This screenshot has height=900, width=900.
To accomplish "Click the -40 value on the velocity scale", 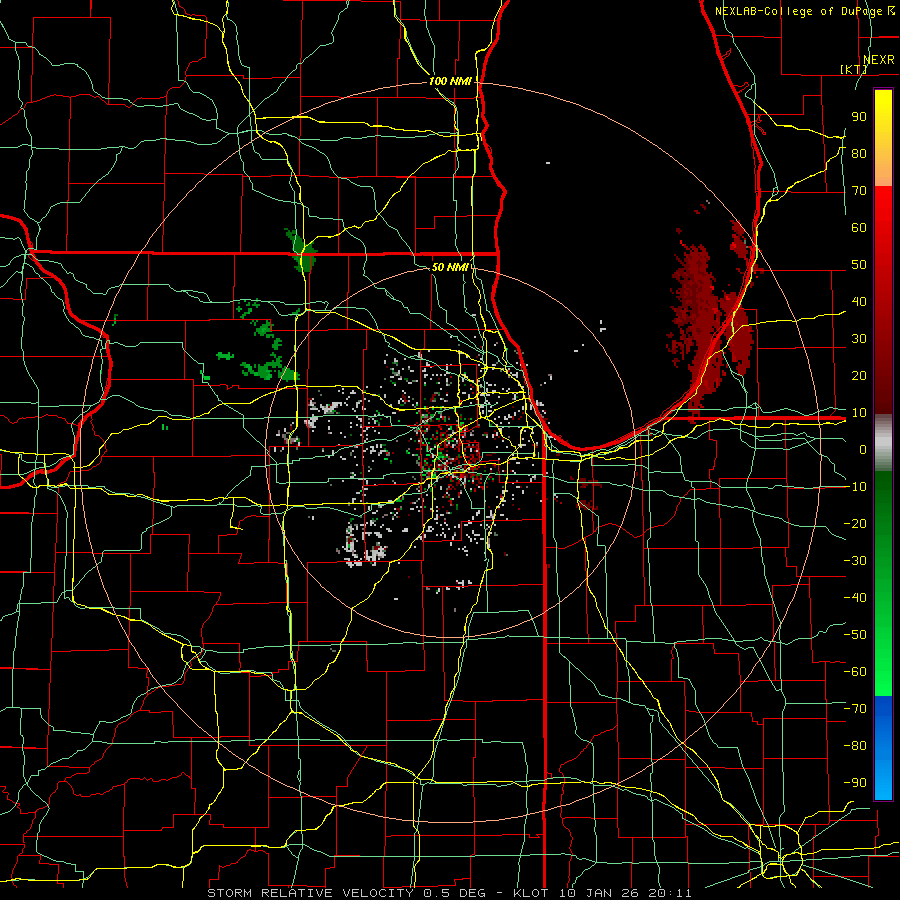I will coord(855,598).
